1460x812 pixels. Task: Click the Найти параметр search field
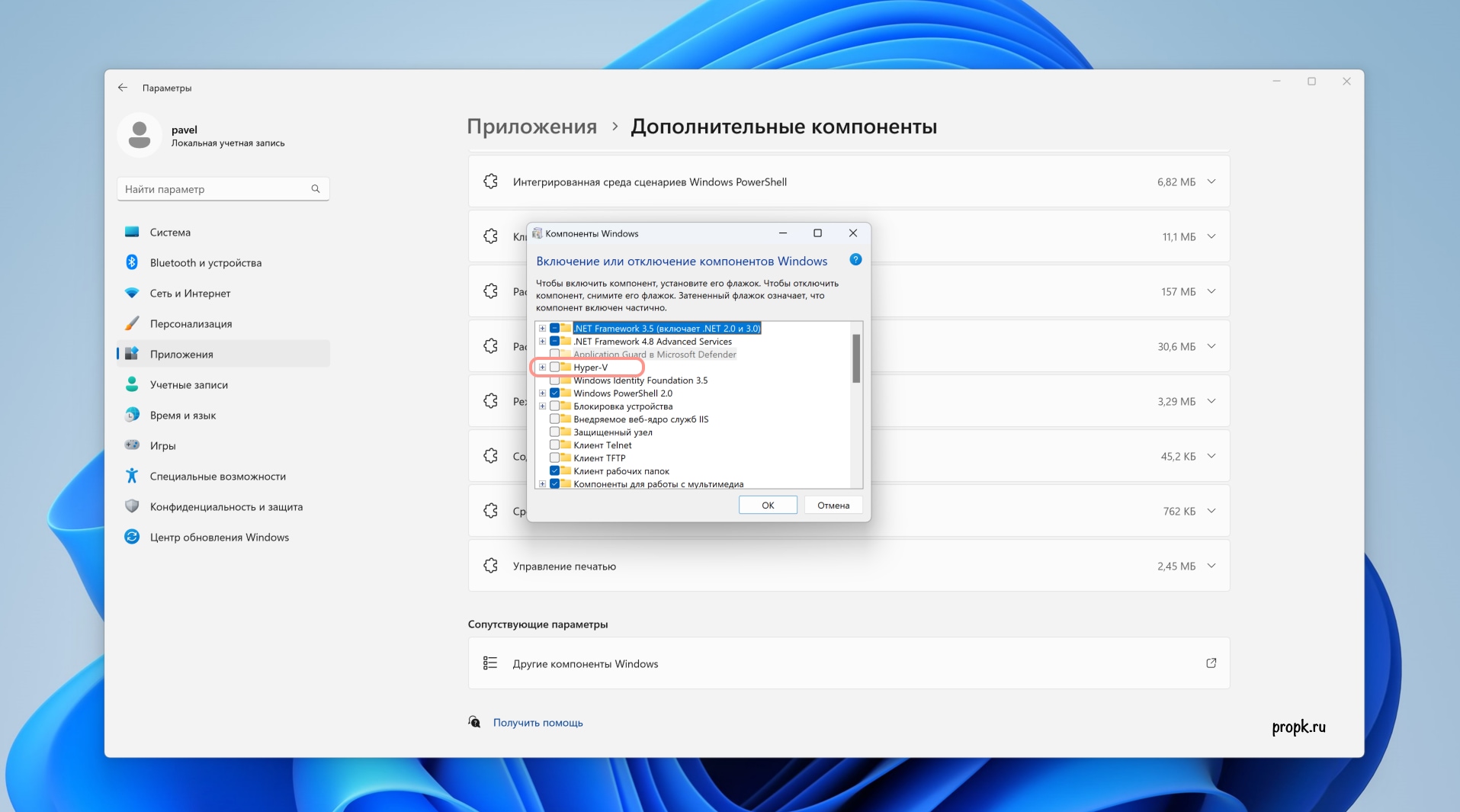pos(213,189)
